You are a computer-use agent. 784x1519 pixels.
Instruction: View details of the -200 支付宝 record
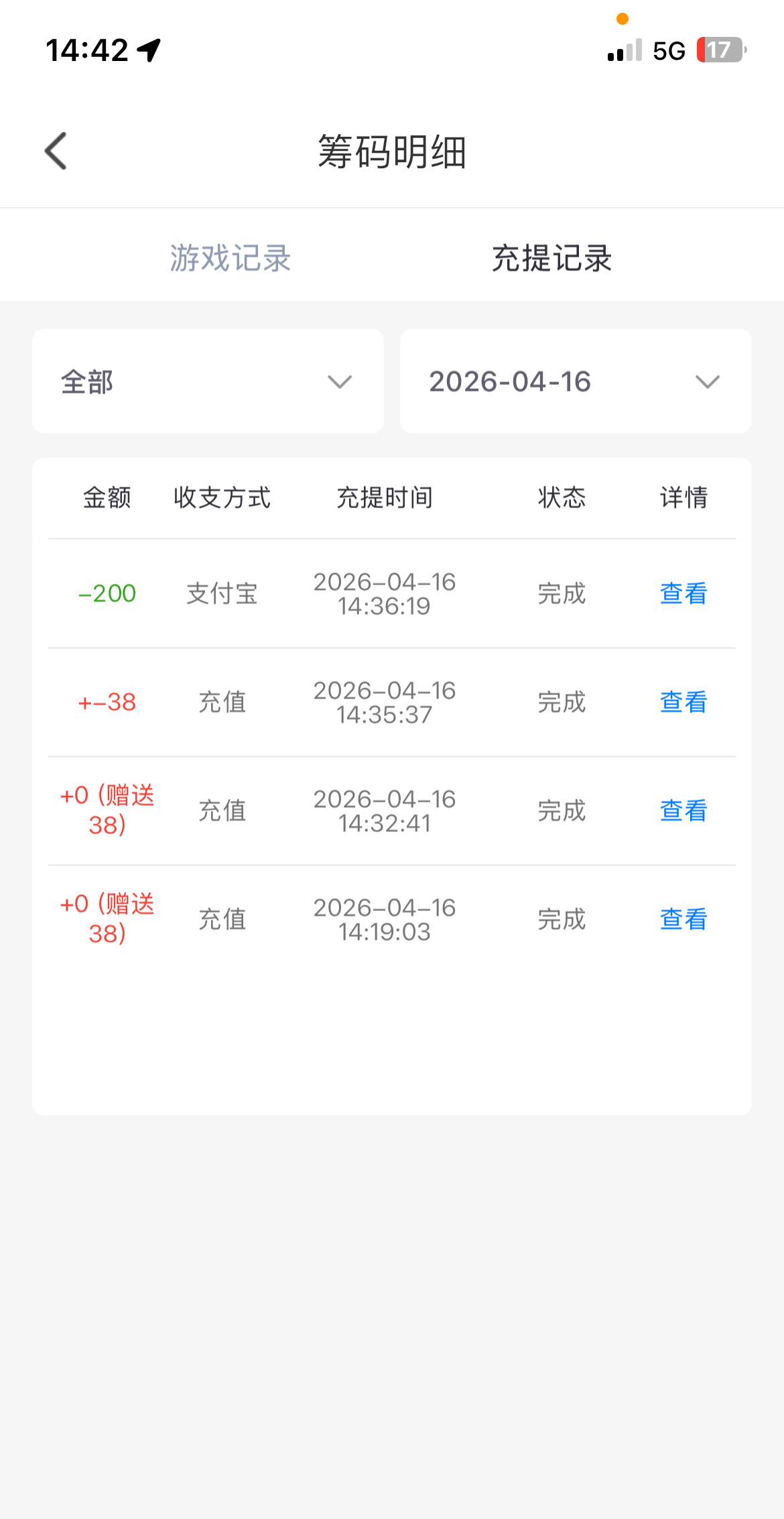tap(683, 593)
